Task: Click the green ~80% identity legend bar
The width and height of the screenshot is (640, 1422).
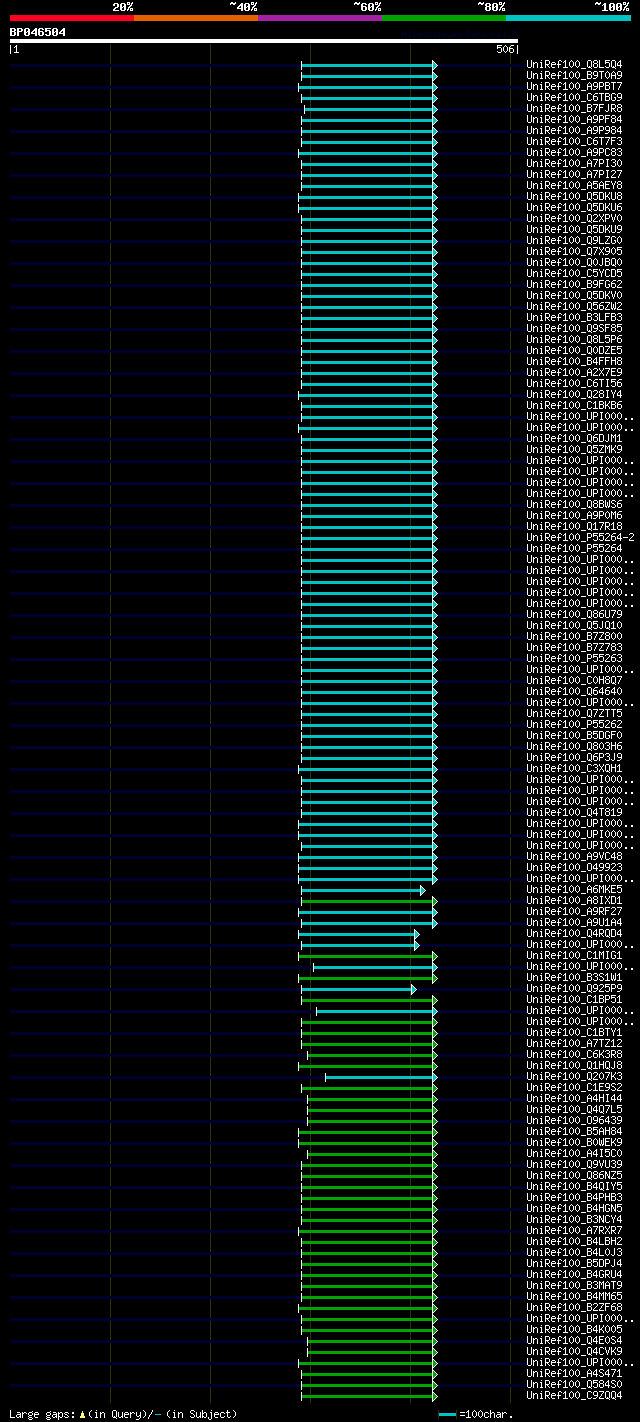Action: (x=443, y=17)
